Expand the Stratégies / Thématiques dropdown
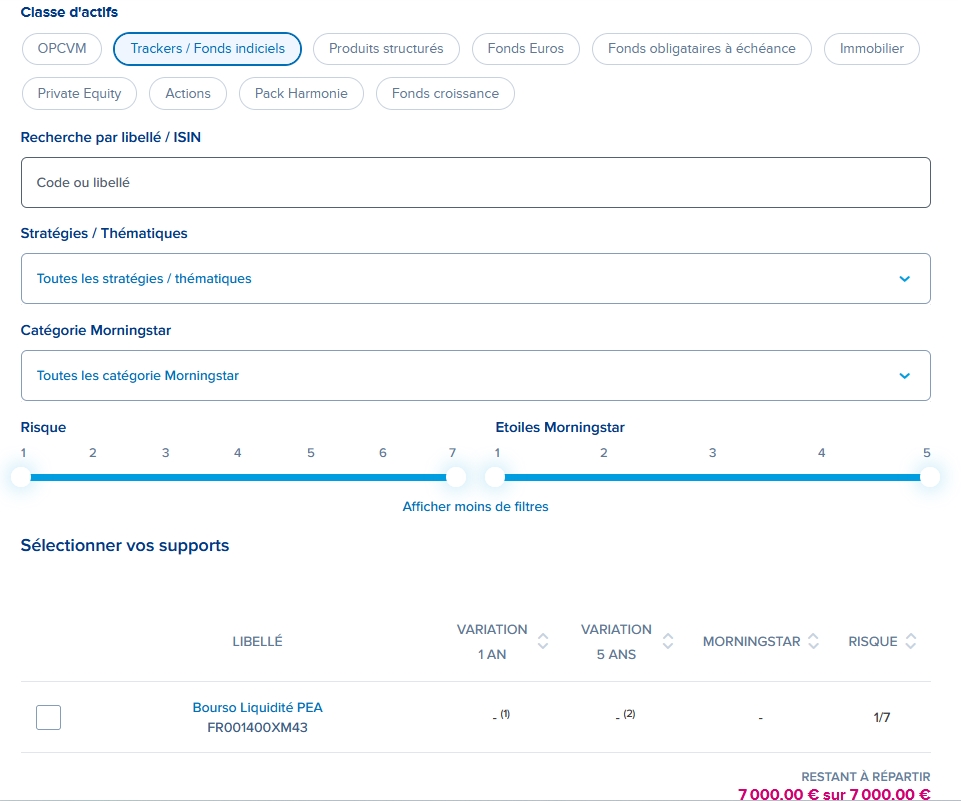 pyautogui.click(x=475, y=278)
